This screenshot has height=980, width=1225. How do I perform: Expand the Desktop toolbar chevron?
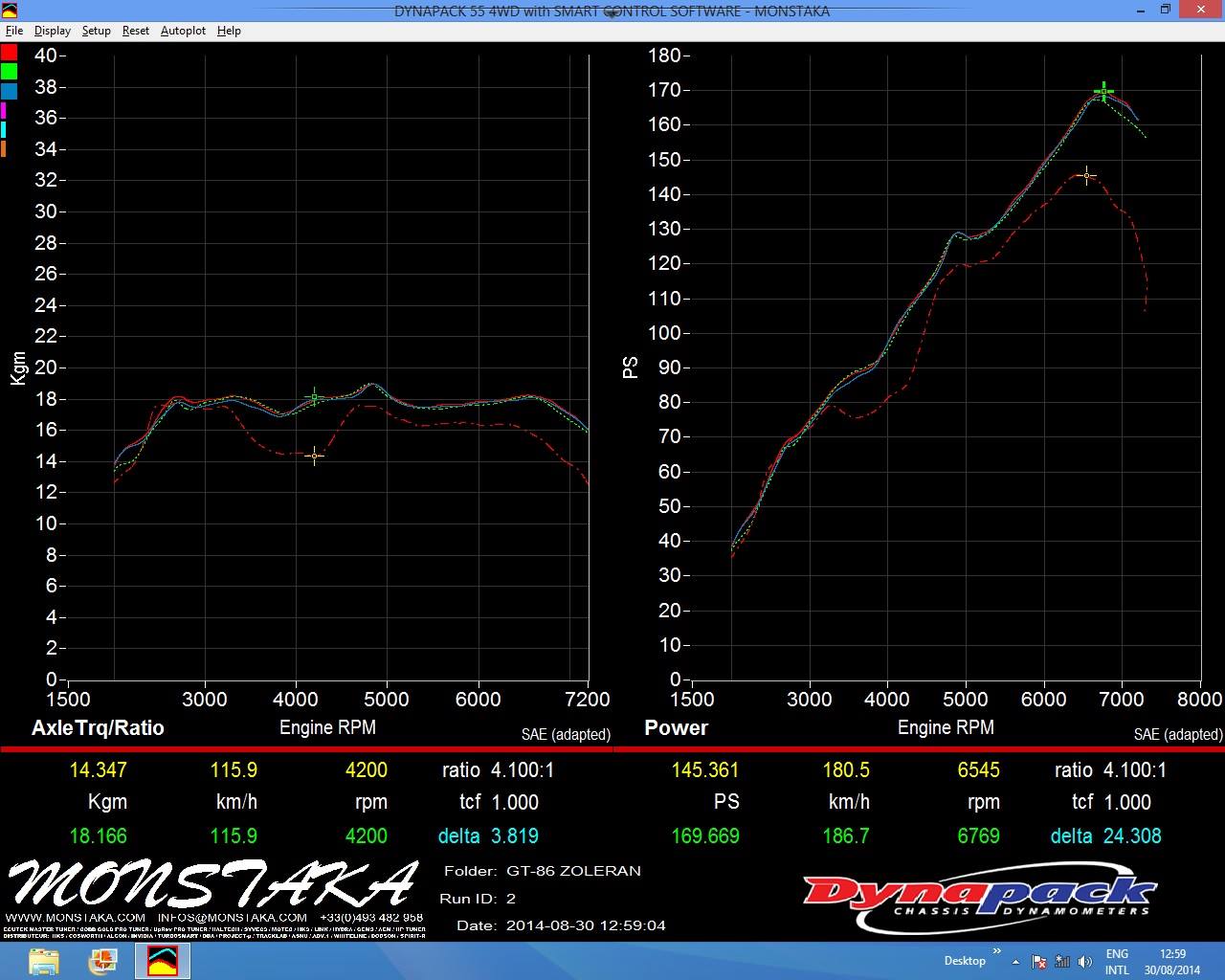pyautogui.click(x=996, y=951)
